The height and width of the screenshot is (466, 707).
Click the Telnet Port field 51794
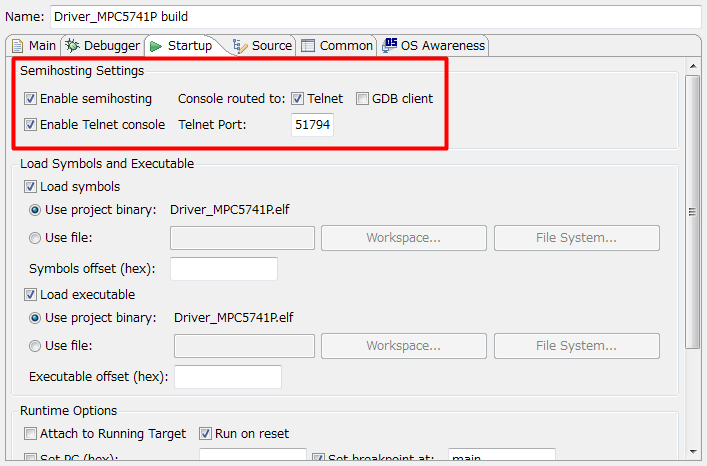click(312, 124)
